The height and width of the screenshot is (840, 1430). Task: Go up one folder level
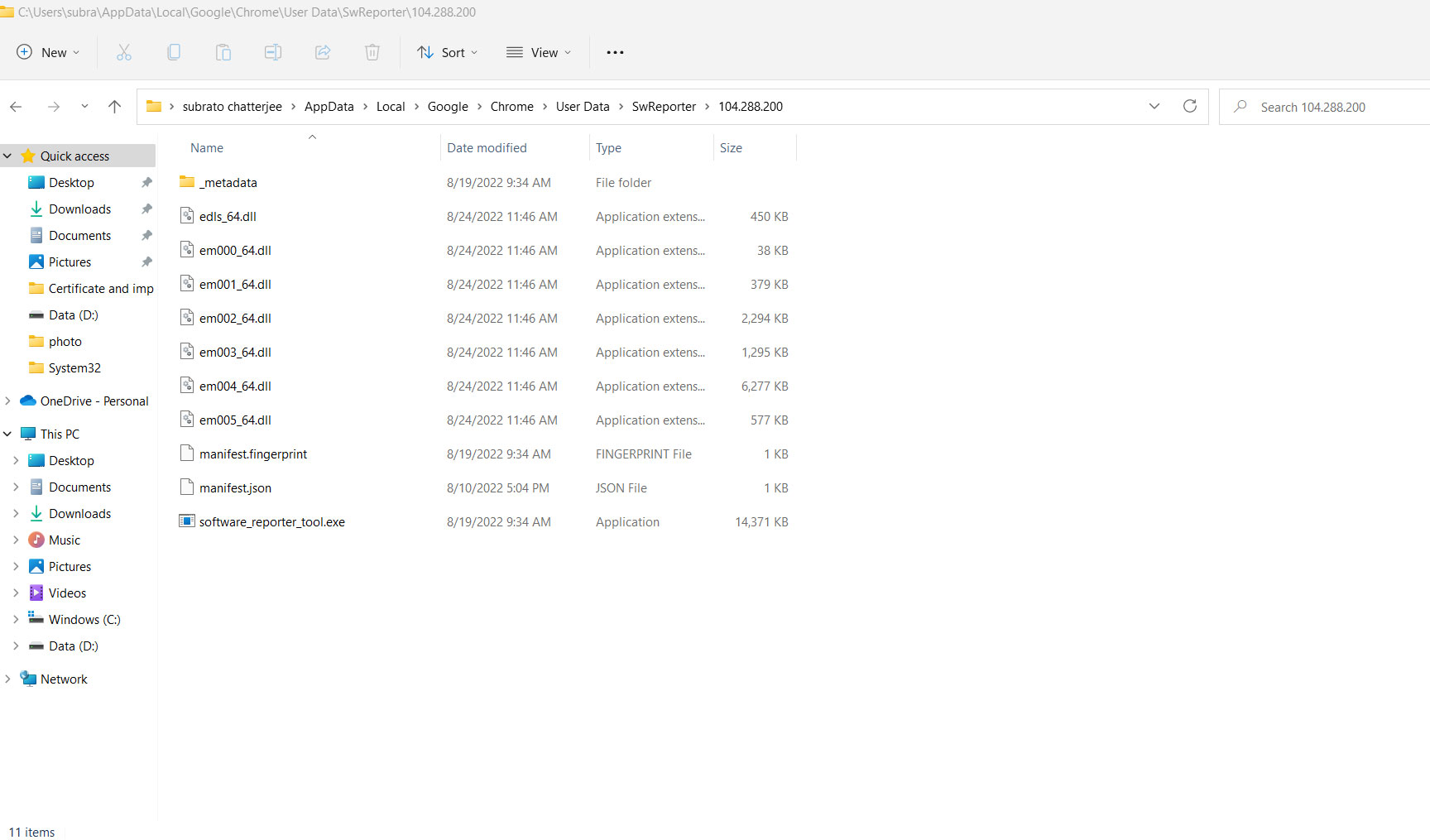115,106
